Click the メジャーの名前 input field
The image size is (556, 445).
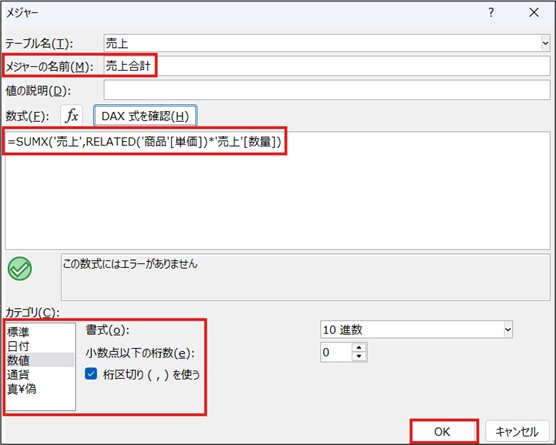point(327,66)
